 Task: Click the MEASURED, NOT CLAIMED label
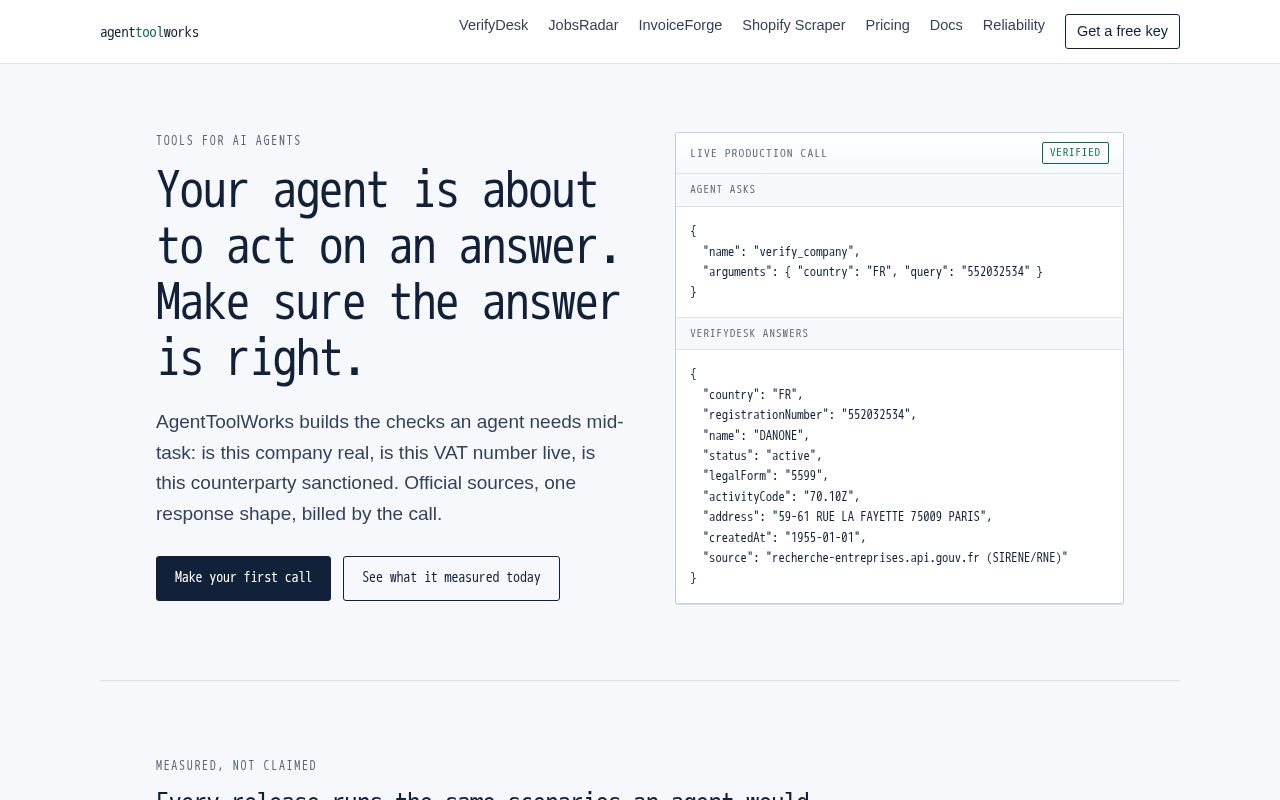coord(236,766)
